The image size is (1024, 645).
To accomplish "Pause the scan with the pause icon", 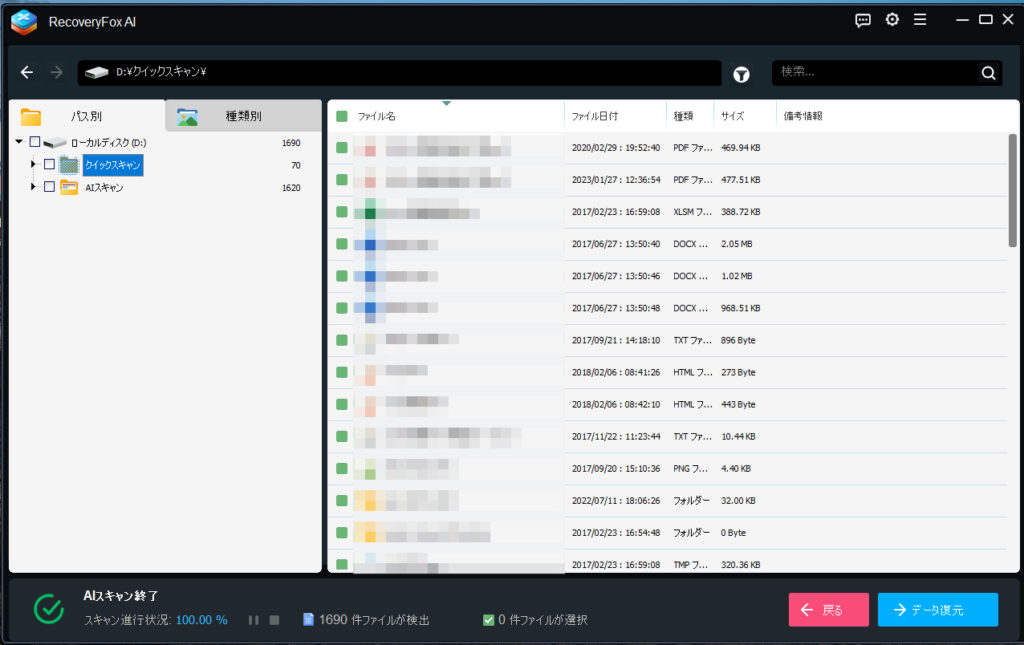I will point(254,620).
